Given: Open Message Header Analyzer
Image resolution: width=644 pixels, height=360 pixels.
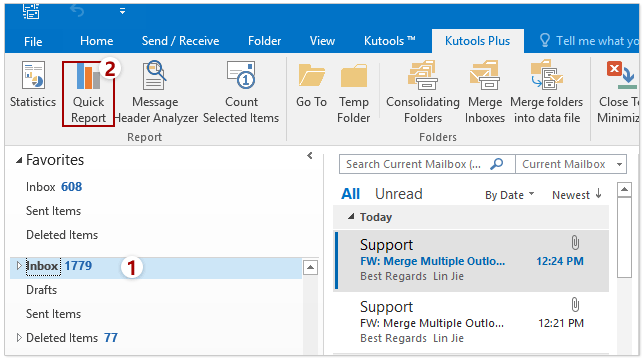Looking at the screenshot, I should pyautogui.click(x=155, y=92).
